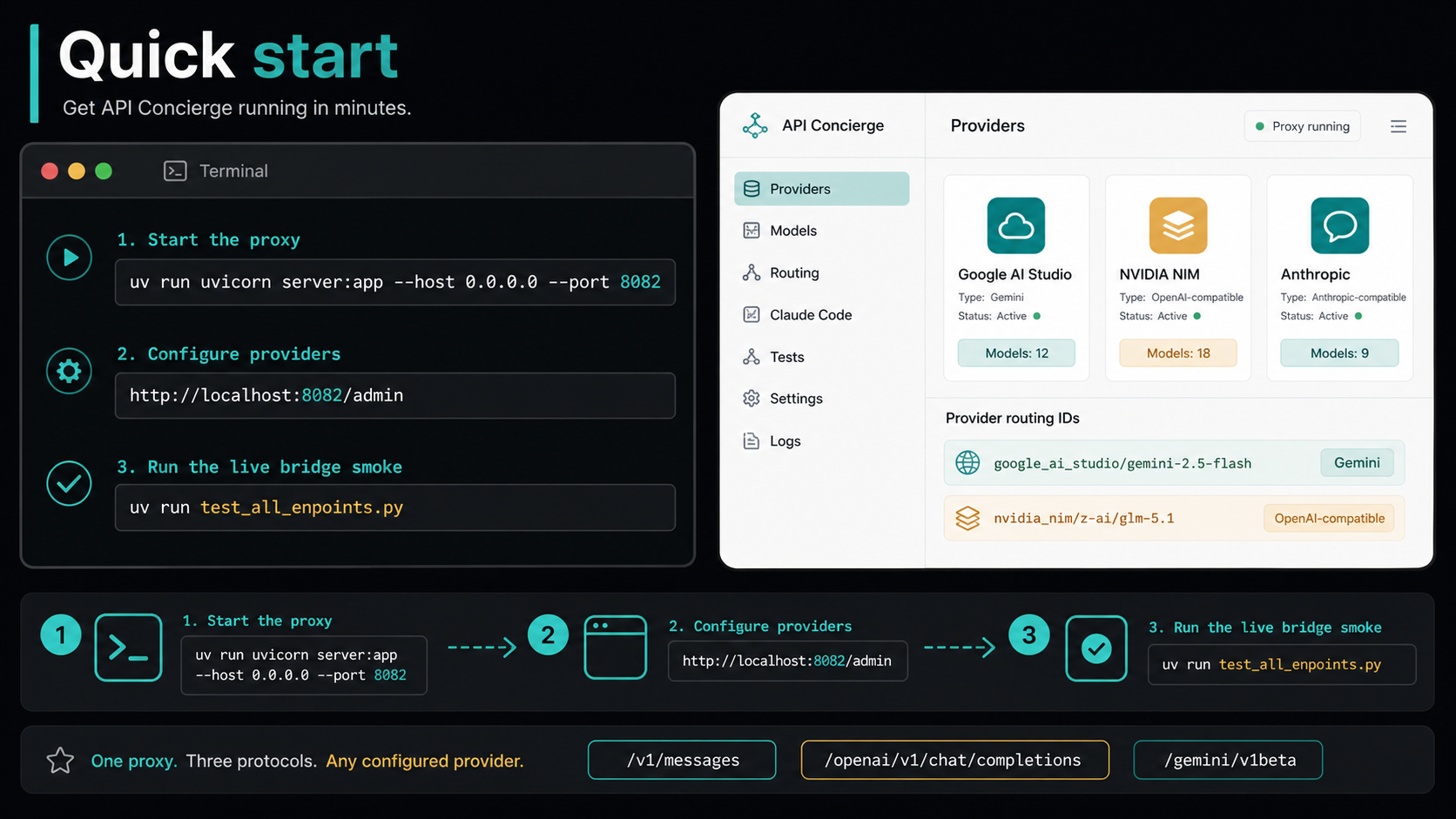Click the stack icon on glm-5.1 row
The width and height of the screenshot is (1456, 819).
[x=967, y=518]
